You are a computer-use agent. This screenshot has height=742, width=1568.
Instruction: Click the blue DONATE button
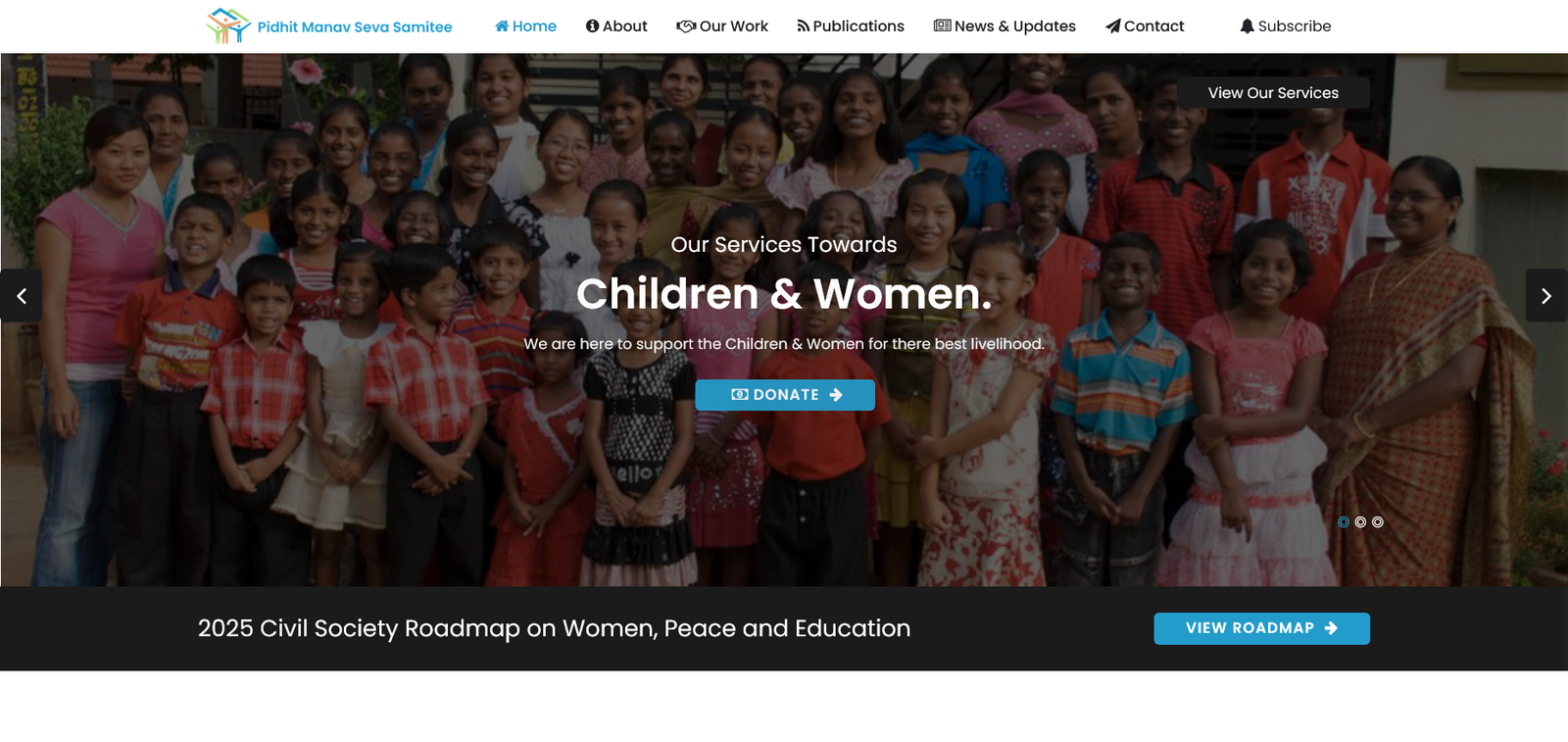coord(785,395)
